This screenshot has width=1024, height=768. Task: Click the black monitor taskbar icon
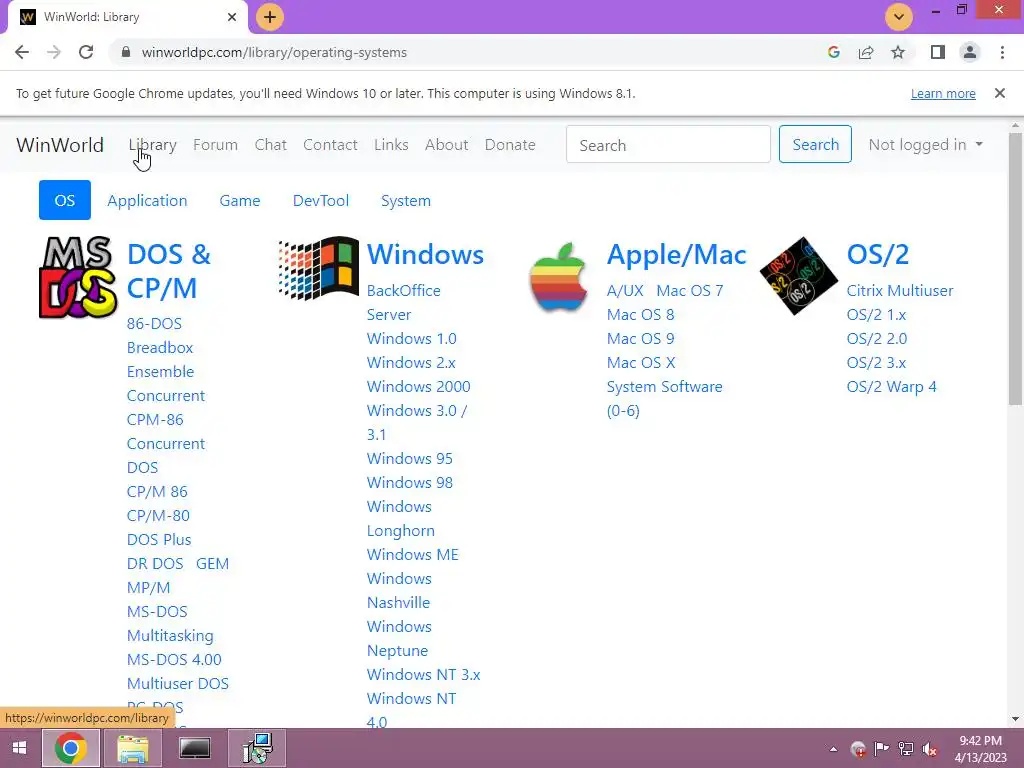[x=195, y=748]
